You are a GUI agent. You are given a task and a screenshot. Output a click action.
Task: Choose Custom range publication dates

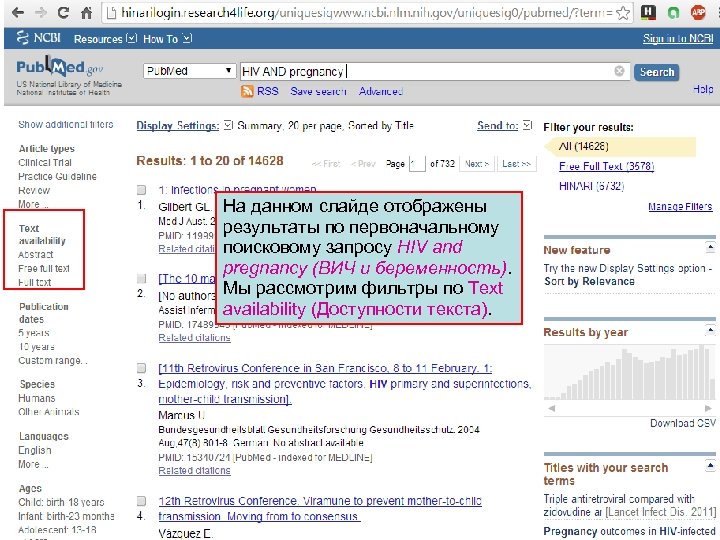pyautogui.click(x=53, y=360)
